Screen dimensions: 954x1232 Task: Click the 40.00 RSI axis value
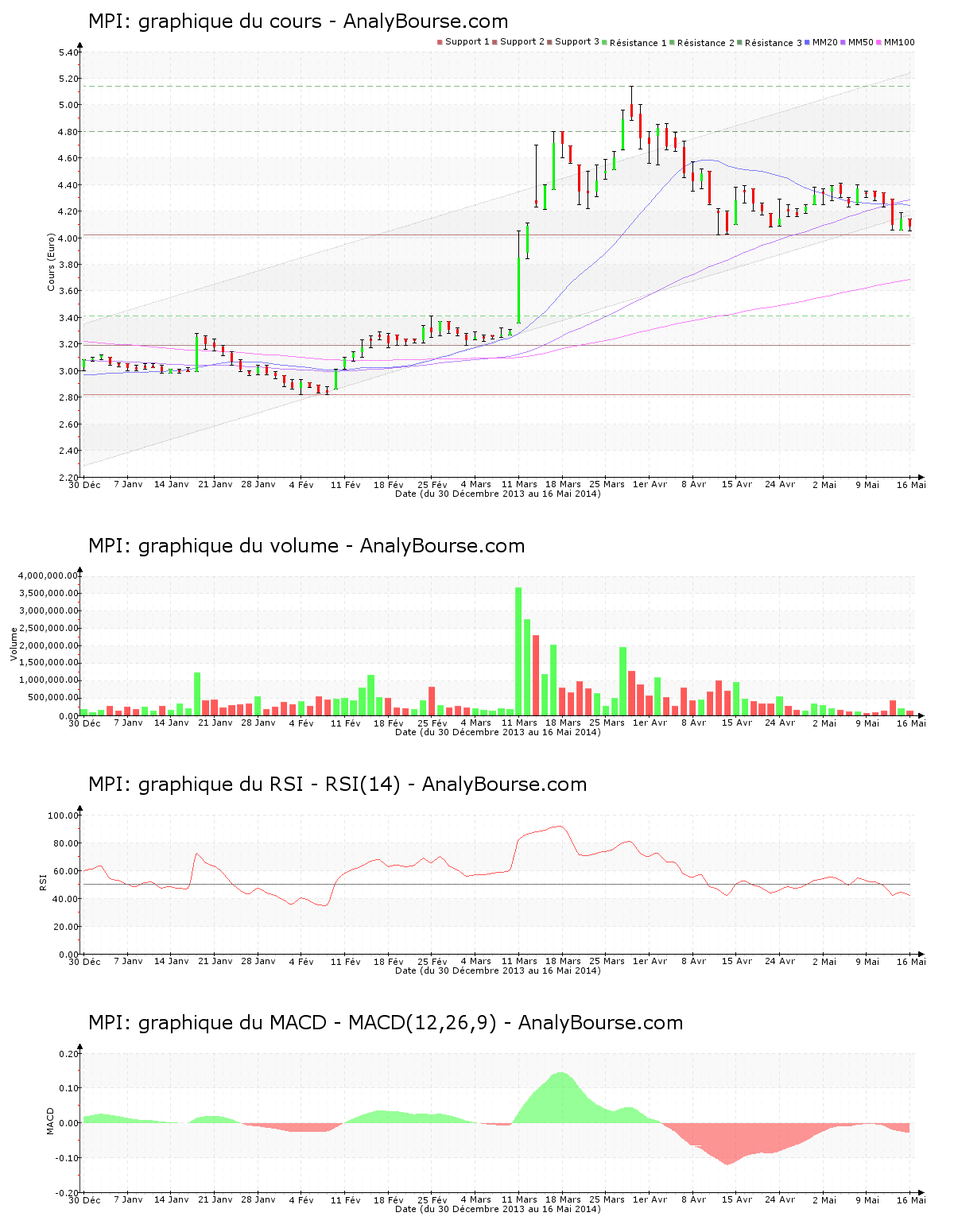(66, 899)
